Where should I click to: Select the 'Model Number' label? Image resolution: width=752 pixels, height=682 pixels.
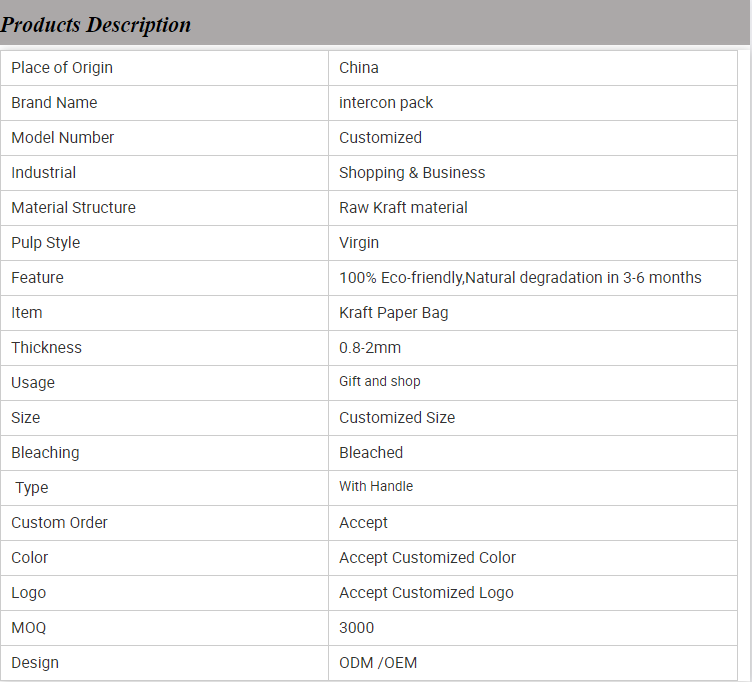click(63, 138)
